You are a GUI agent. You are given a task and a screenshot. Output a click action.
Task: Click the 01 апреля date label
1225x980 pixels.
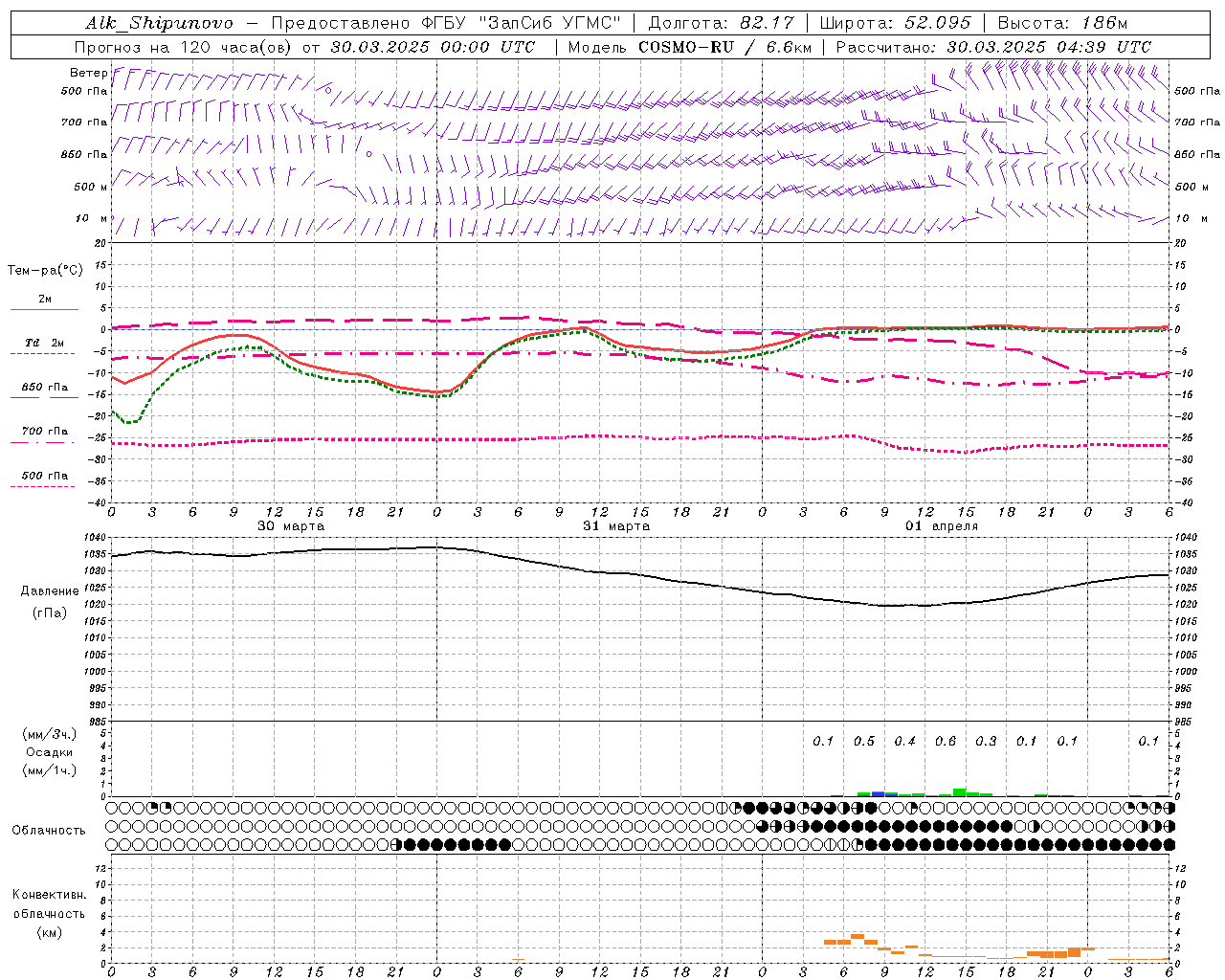[x=942, y=526]
